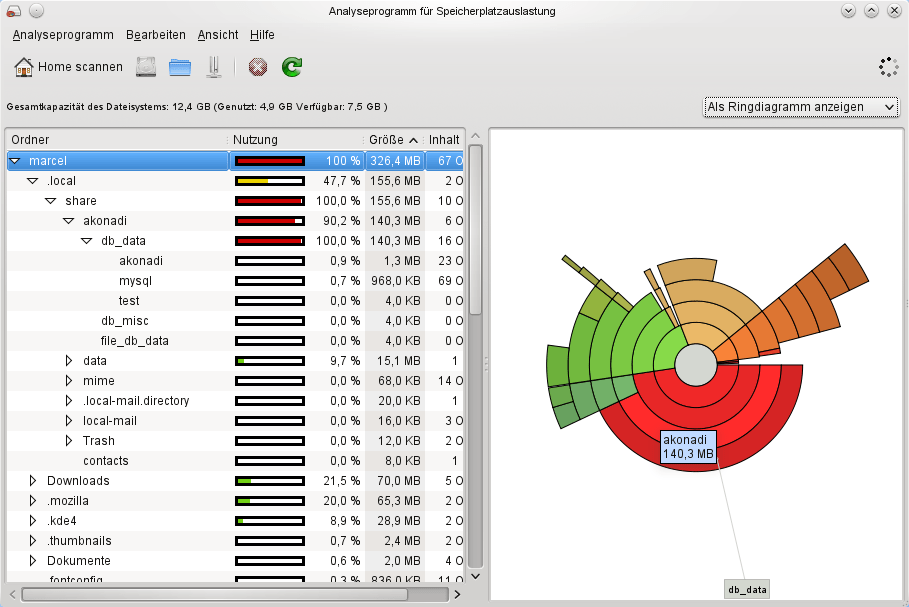Click the Home scannen toolbar button
The image size is (909, 607).
click(x=68, y=67)
